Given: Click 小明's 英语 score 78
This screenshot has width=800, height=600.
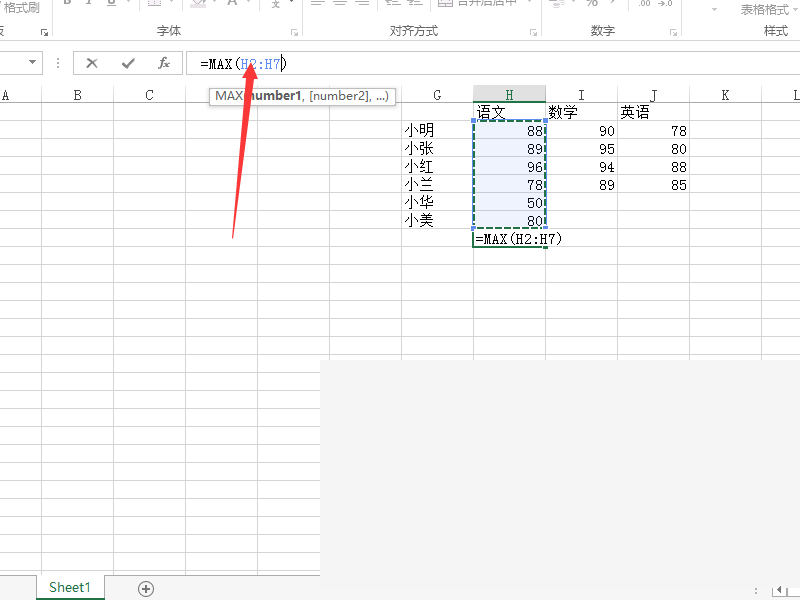Looking at the screenshot, I should click(x=654, y=130).
